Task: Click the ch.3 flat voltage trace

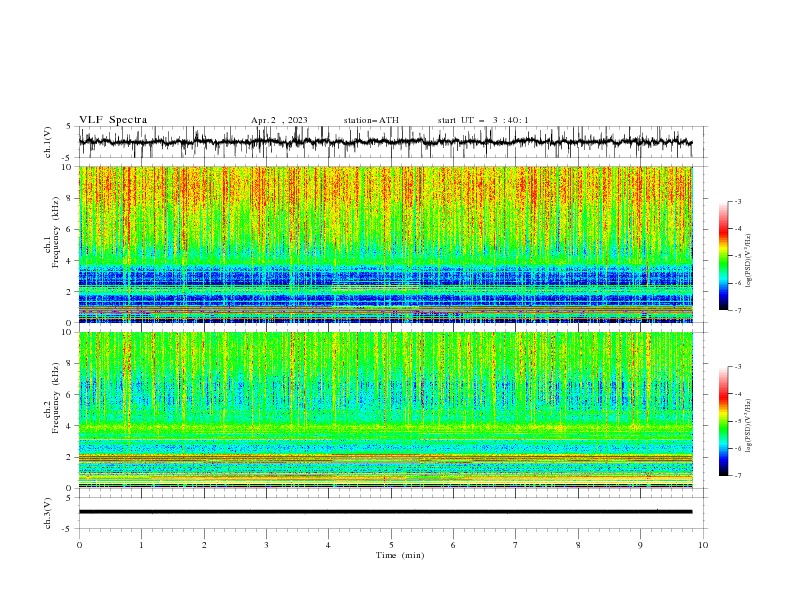Action: [385, 512]
